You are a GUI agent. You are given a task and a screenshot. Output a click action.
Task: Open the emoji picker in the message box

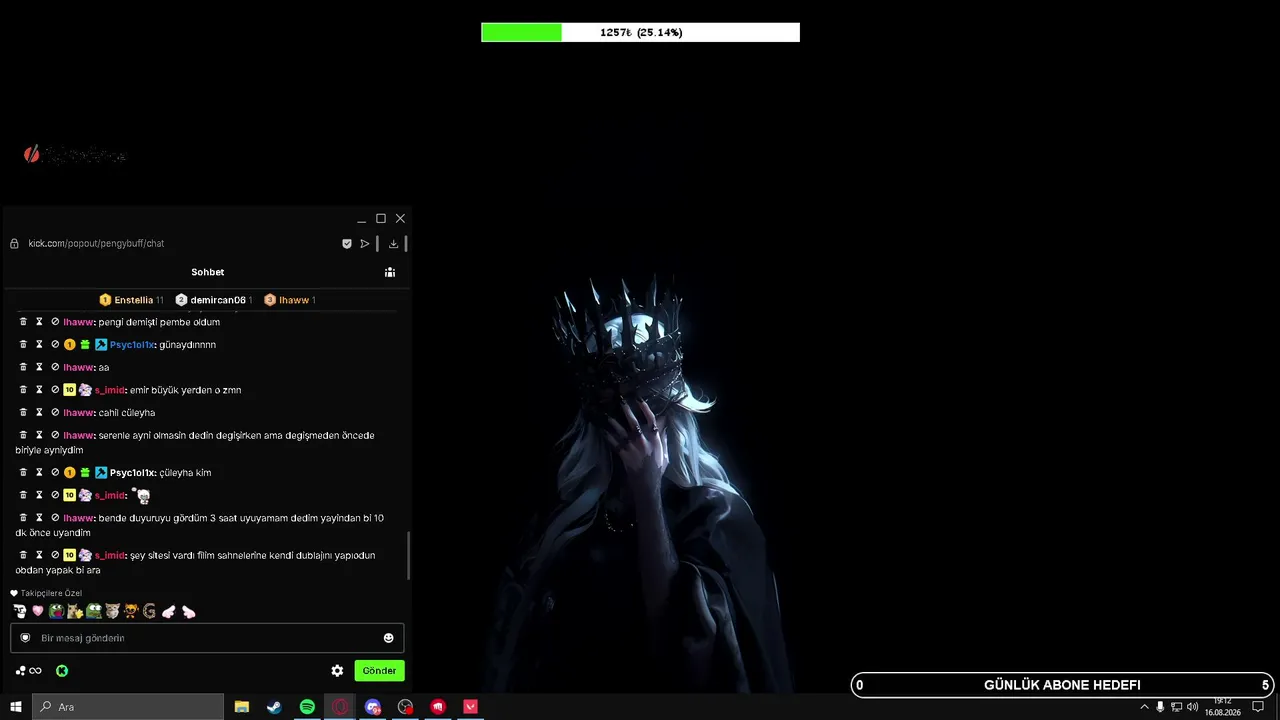point(388,638)
